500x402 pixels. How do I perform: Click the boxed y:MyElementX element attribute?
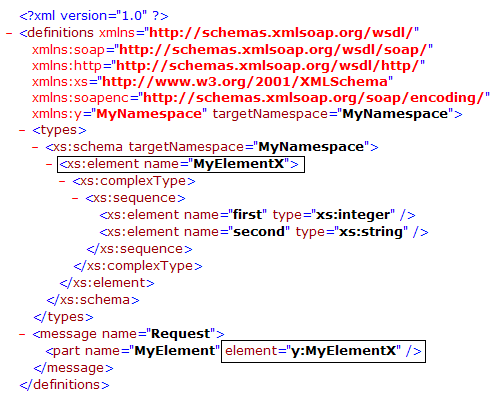[323, 351]
